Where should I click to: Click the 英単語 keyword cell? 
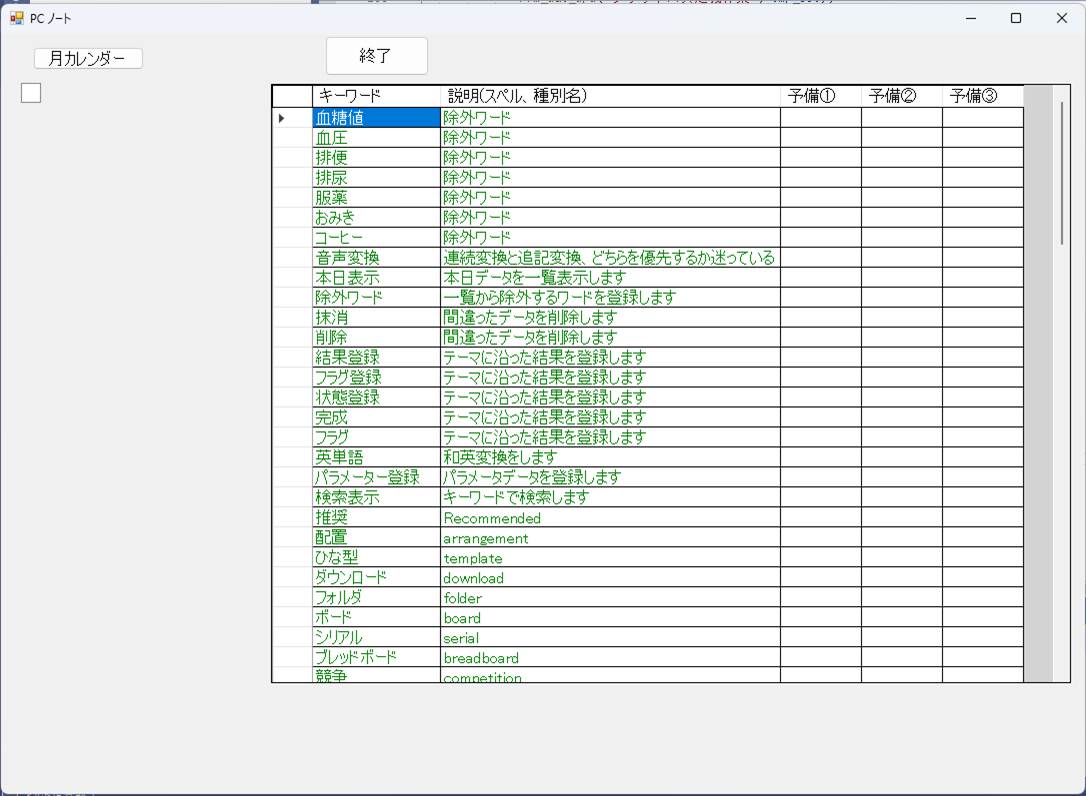(376, 458)
